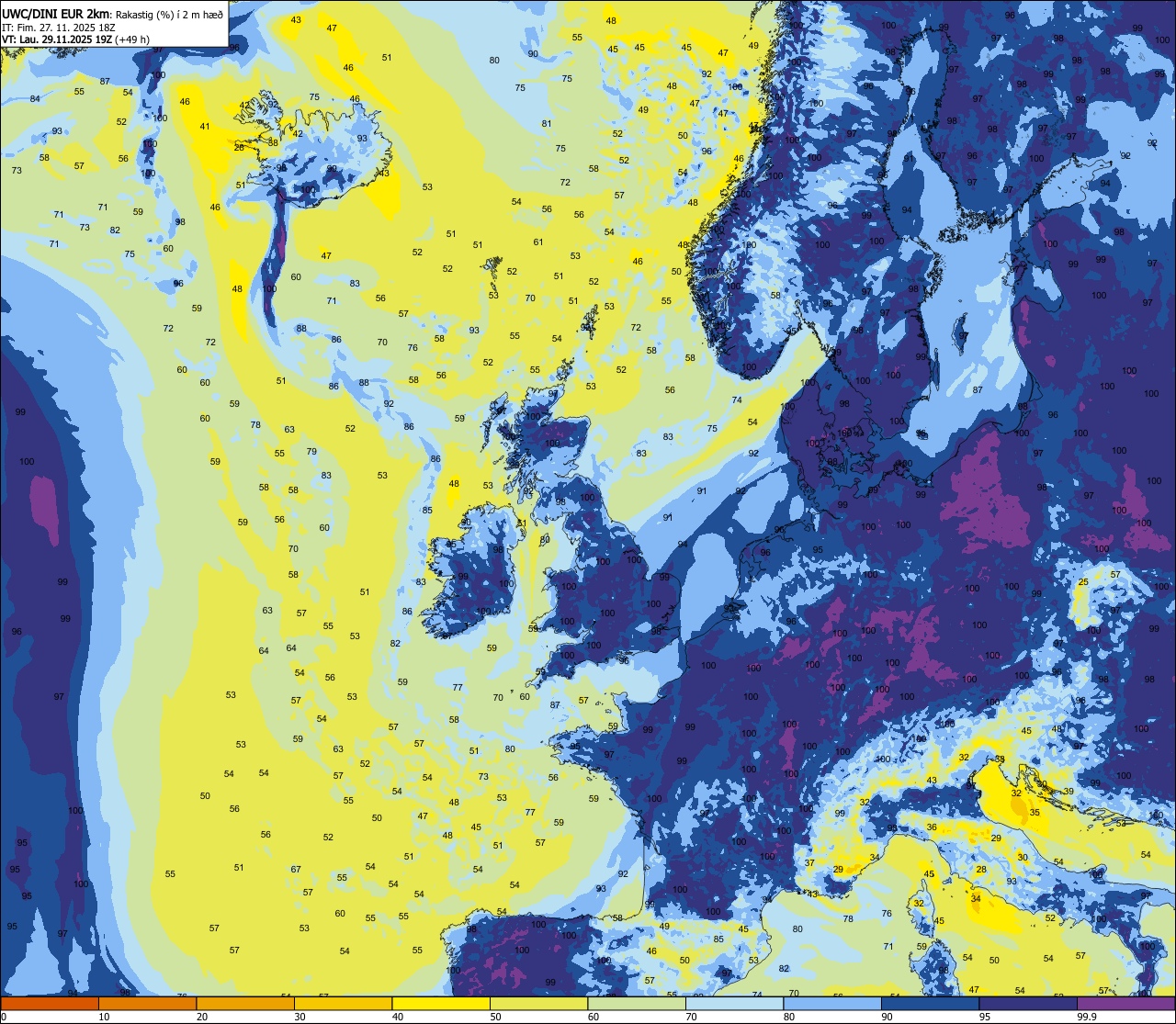Screen dimensions: 1176x1024
Task: Click the humidity value '79' on the map
Action: [x=311, y=451]
